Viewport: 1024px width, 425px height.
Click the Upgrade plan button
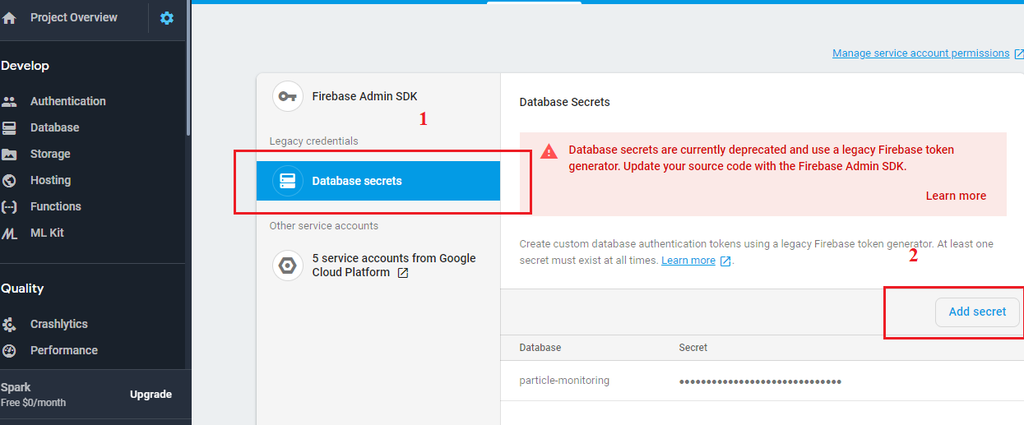(151, 394)
